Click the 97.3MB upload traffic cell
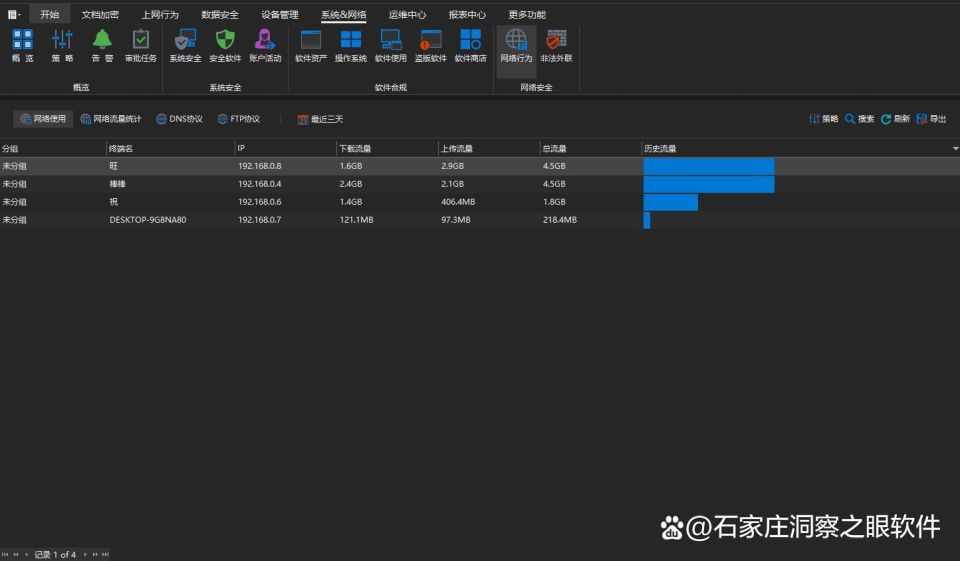The width and height of the screenshot is (960, 561). (456, 219)
